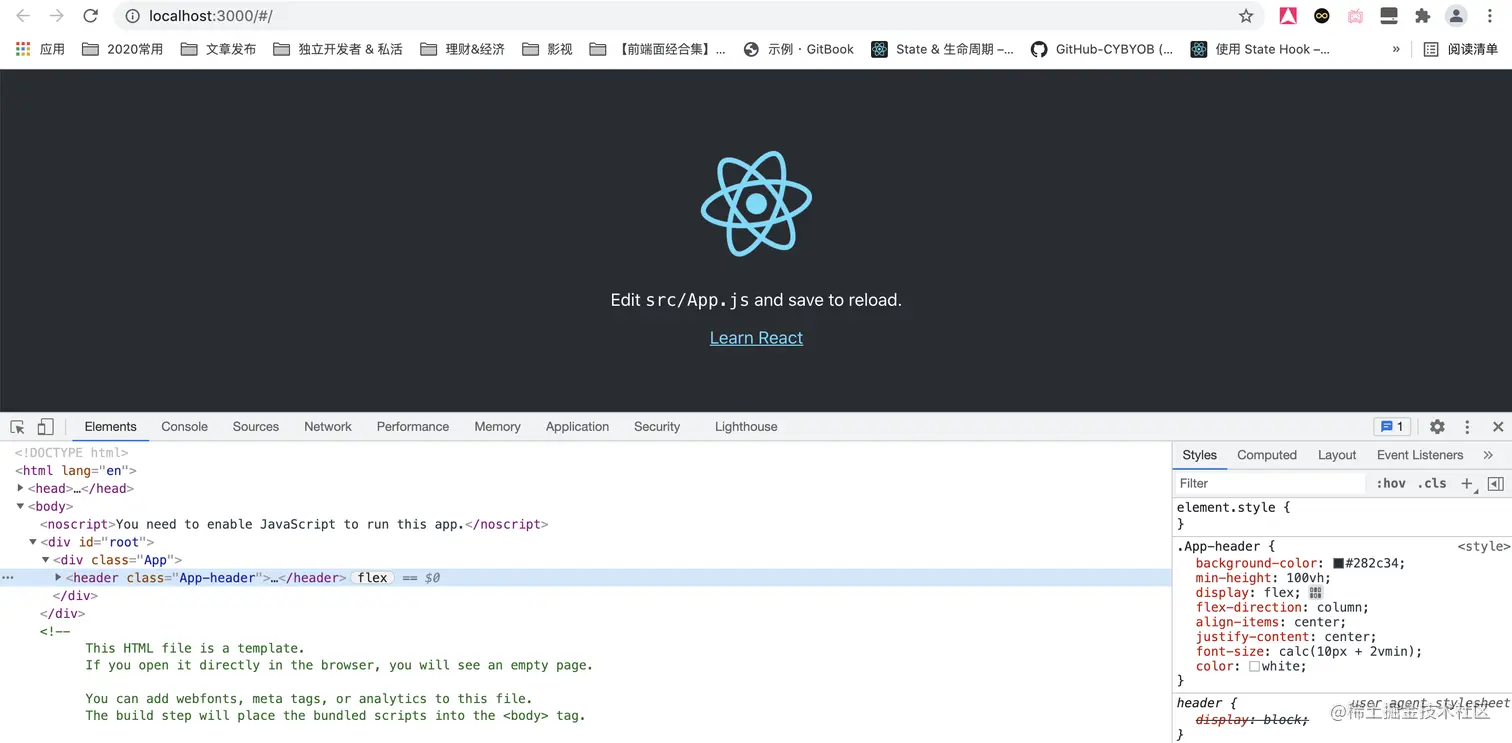Click the DevTools issues counter badge
This screenshot has height=743, width=1512.
coord(1392,427)
